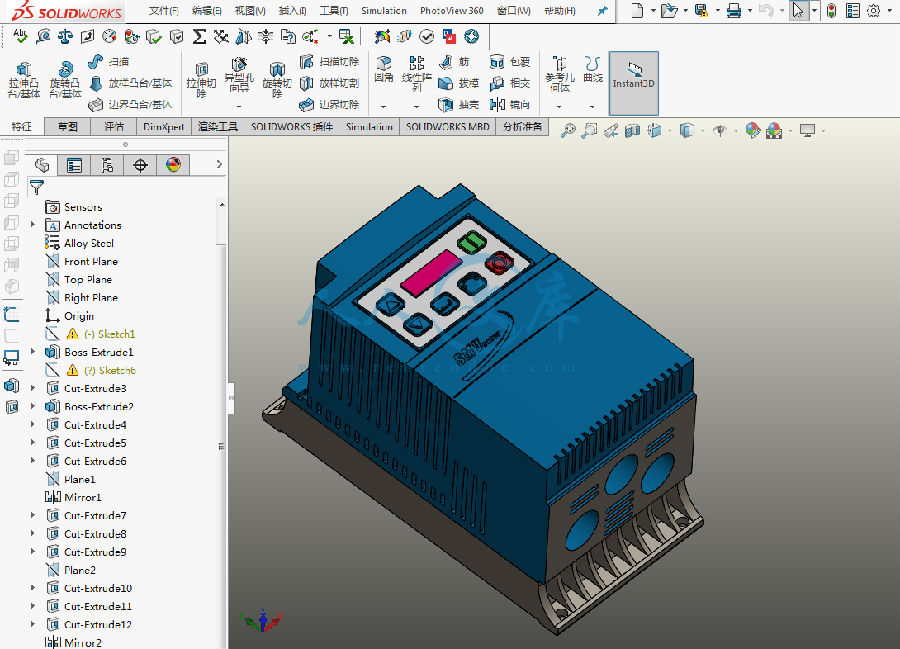Expand the Cut-Extrude4 feature

coord(33,425)
